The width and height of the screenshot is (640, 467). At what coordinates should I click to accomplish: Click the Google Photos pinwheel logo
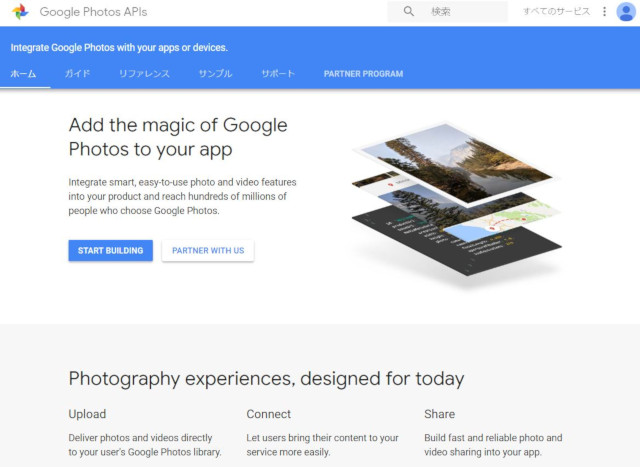(20, 11)
